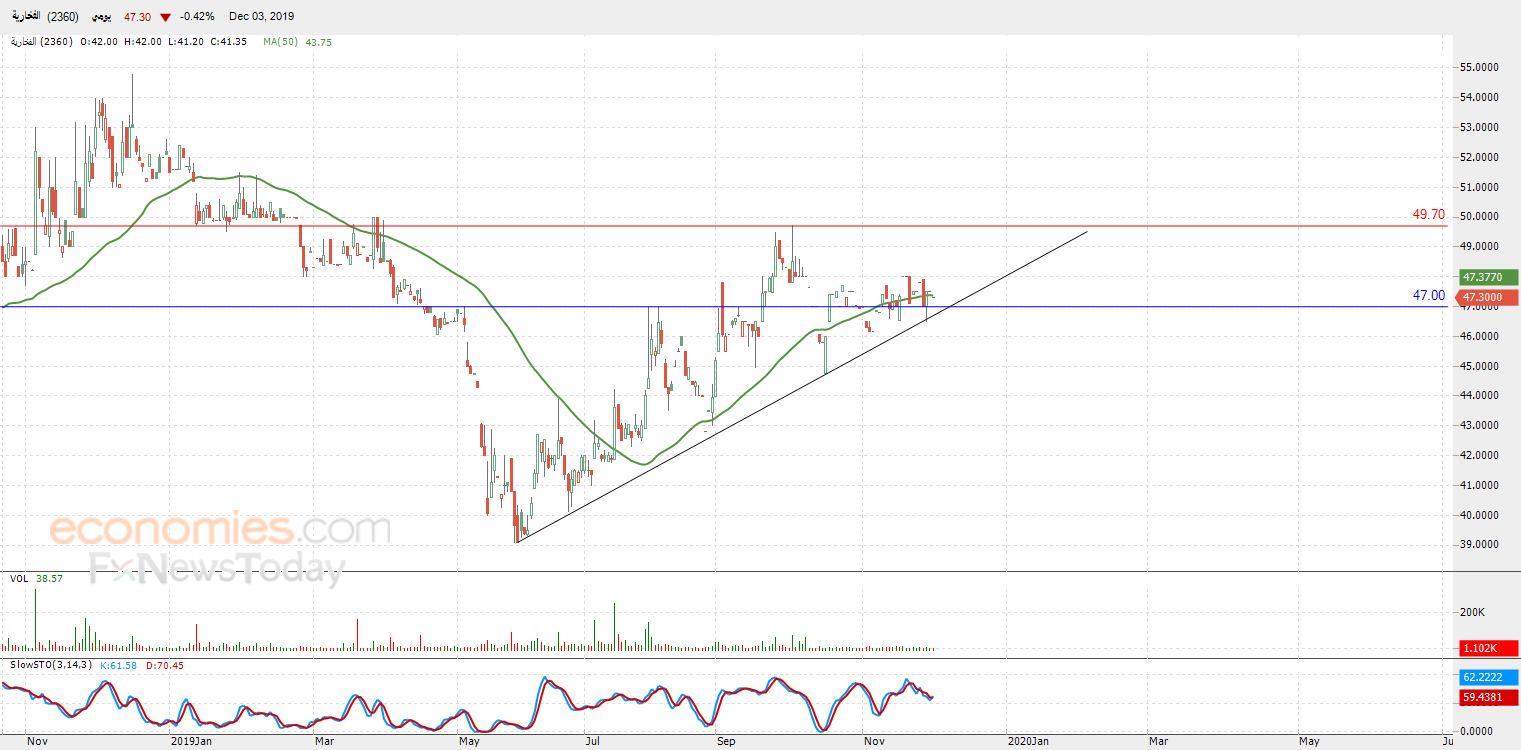Click the 47.30 last price in header
1521x750 pixels.
[138, 17]
